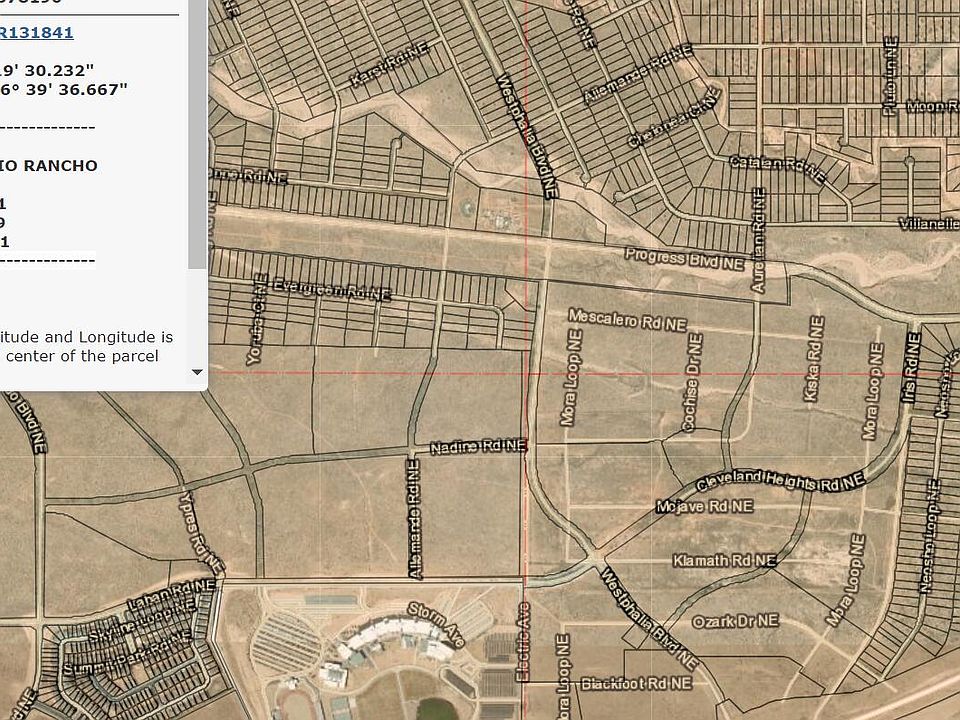This screenshot has height=720, width=960.
Task: Click the Ozark Dr NE label
Action: [x=735, y=621]
